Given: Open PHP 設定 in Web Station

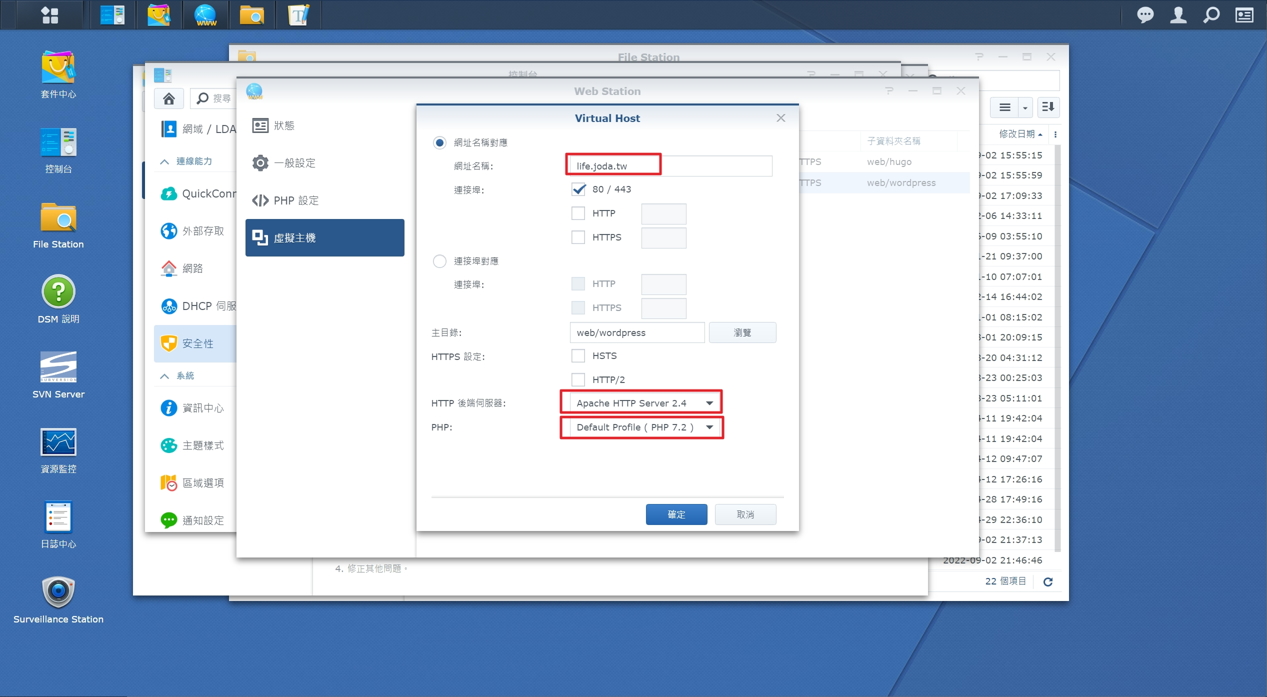Looking at the screenshot, I should (x=325, y=201).
